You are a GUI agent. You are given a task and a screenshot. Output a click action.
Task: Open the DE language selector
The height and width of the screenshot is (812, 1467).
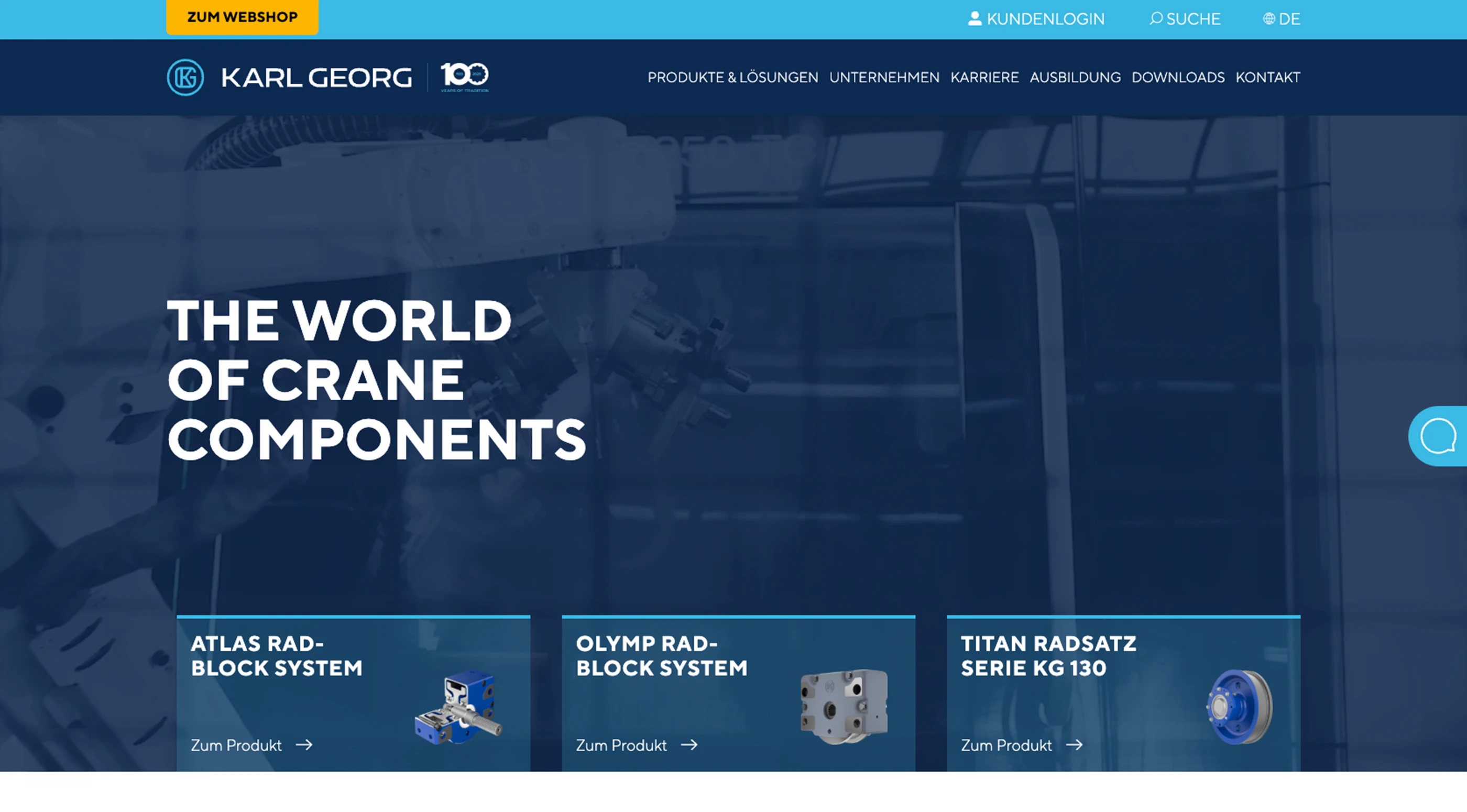1289,19
